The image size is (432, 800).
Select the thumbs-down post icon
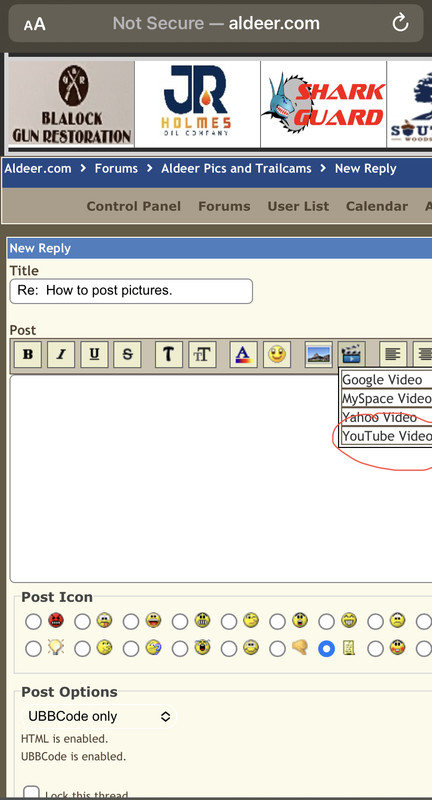pyautogui.click(x=277, y=648)
